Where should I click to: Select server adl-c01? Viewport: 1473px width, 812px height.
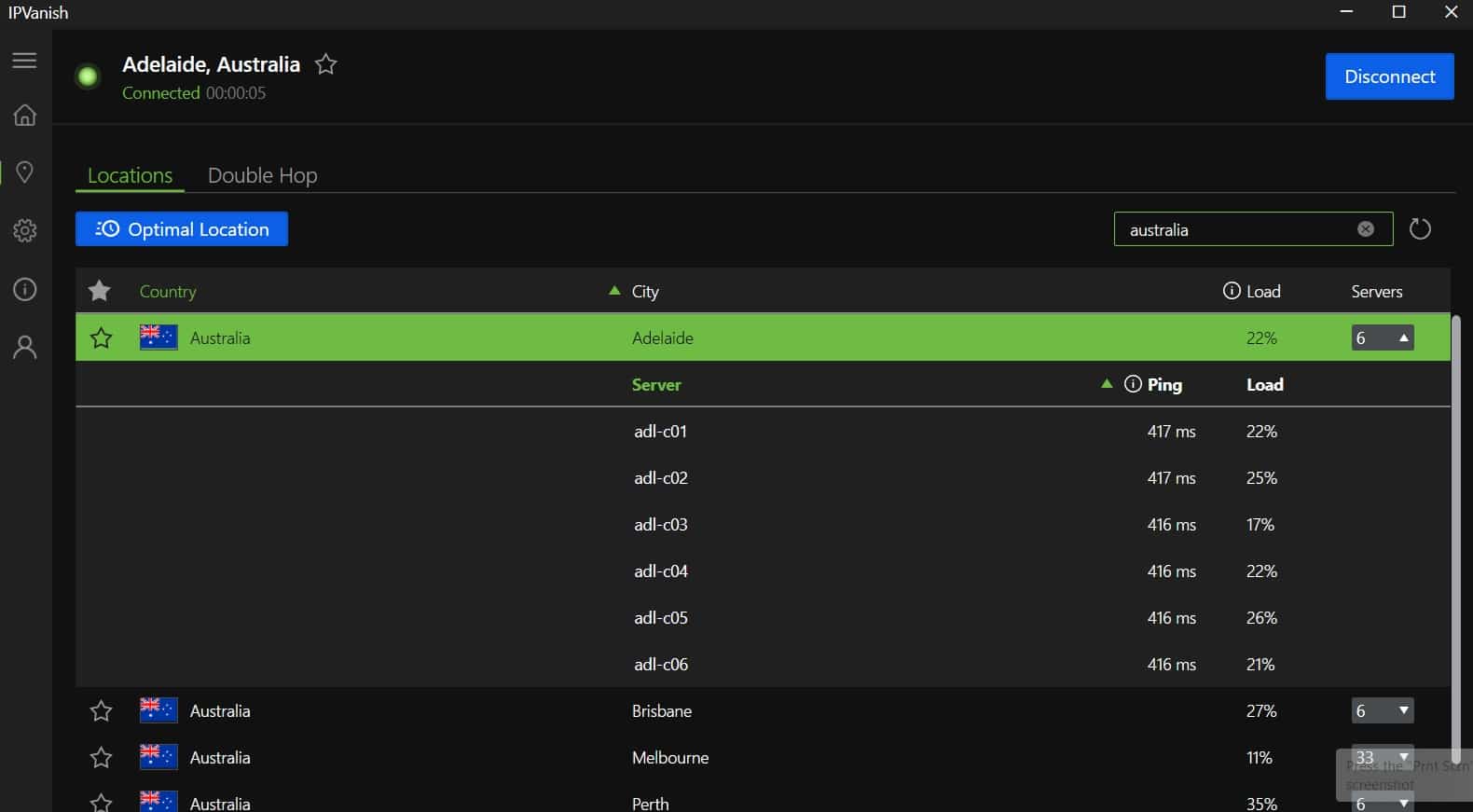tap(763, 431)
